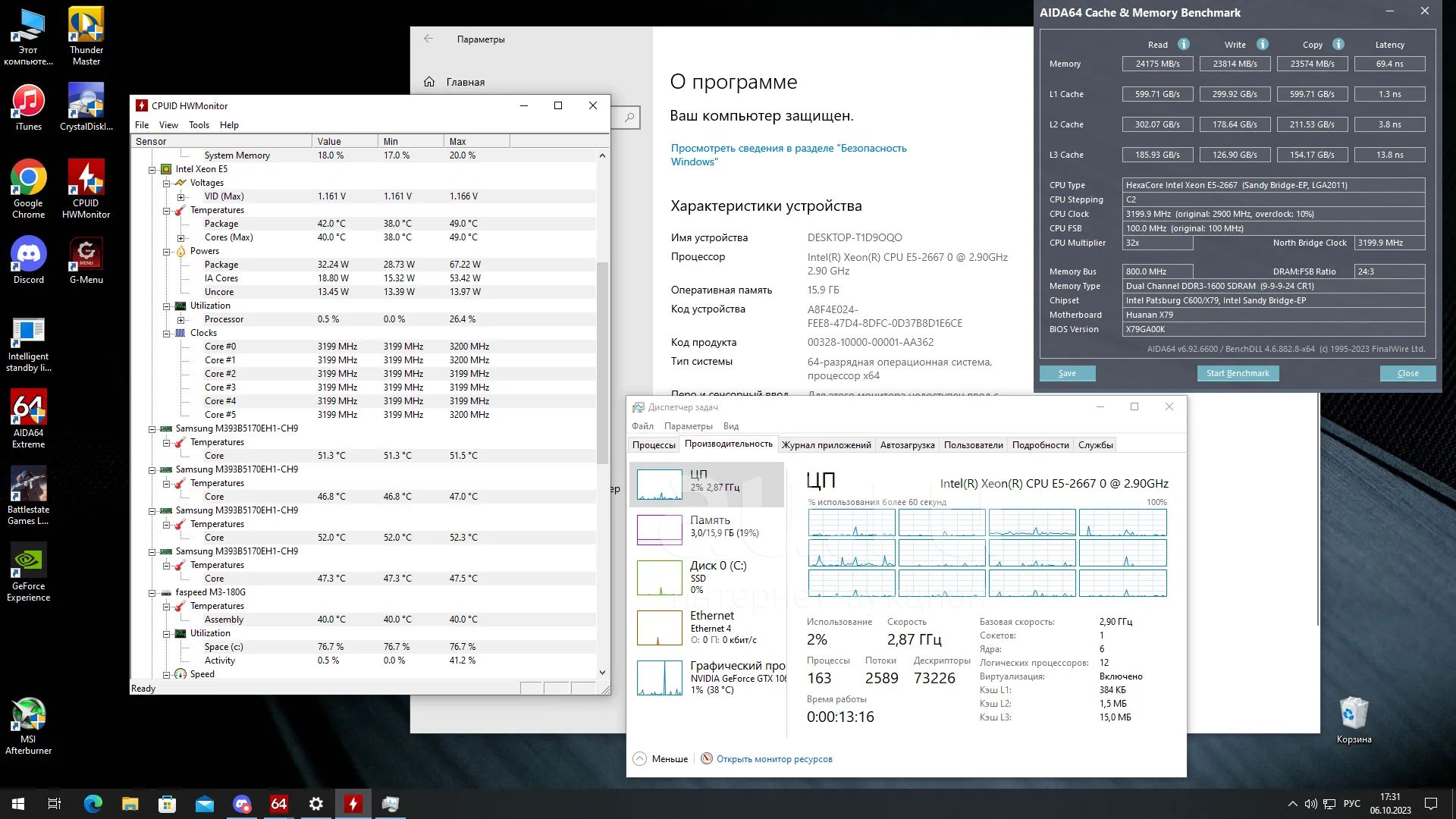Open CPUID HWMonitor desktop shortcut
Viewport: 1456px width, 819px height.
[x=86, y=190]
